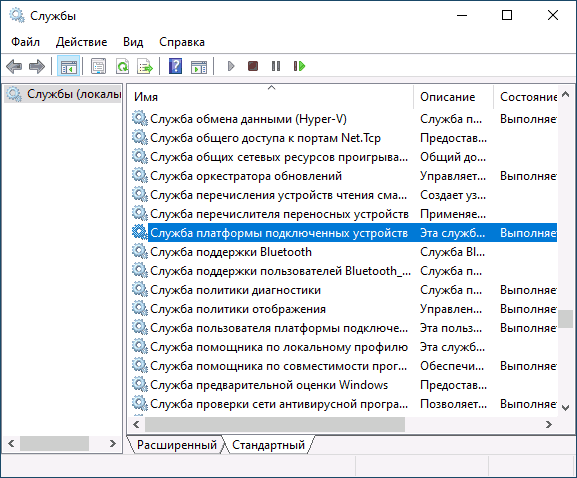Select Служба политики диагностики
The image size is (577, 478).
click(344, 290)
